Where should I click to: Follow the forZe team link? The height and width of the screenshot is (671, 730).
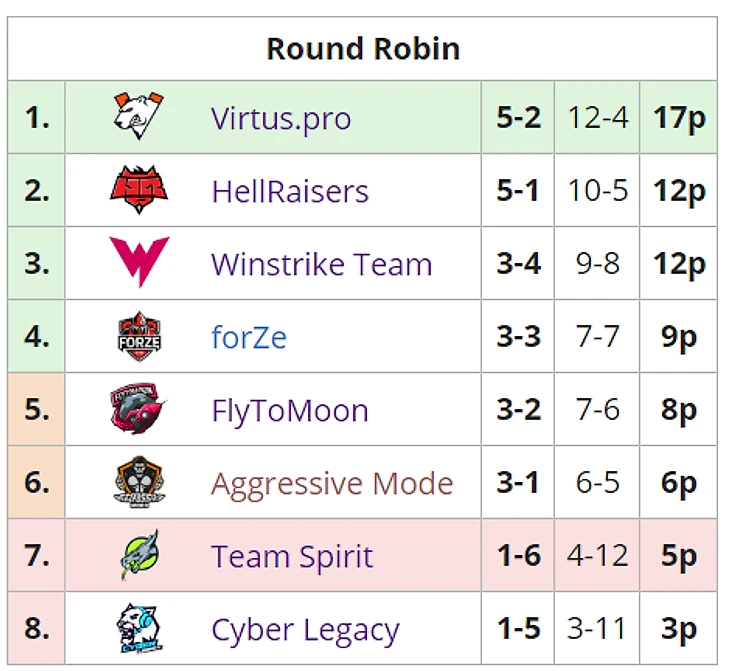pos(249,338)
